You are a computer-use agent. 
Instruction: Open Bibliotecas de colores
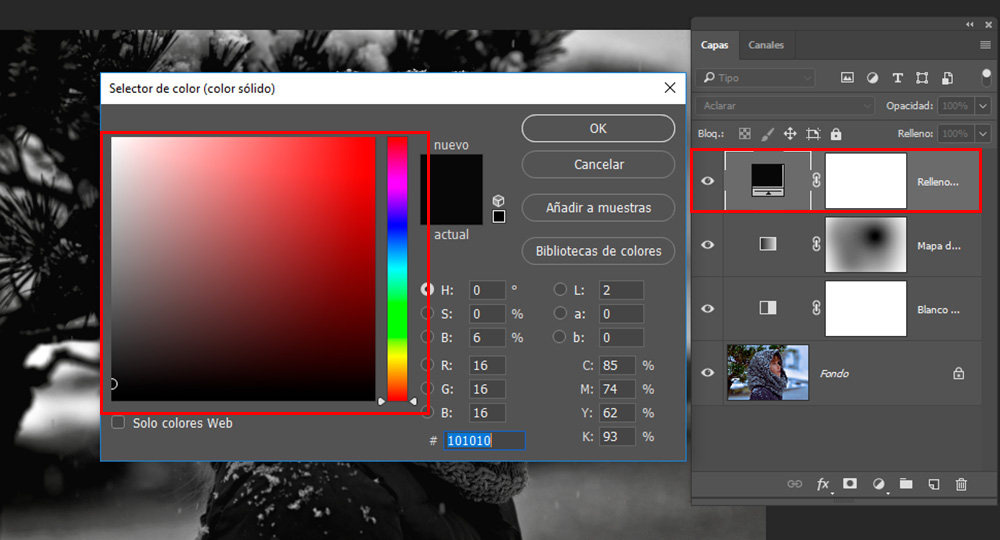click(x=598, y=251)
